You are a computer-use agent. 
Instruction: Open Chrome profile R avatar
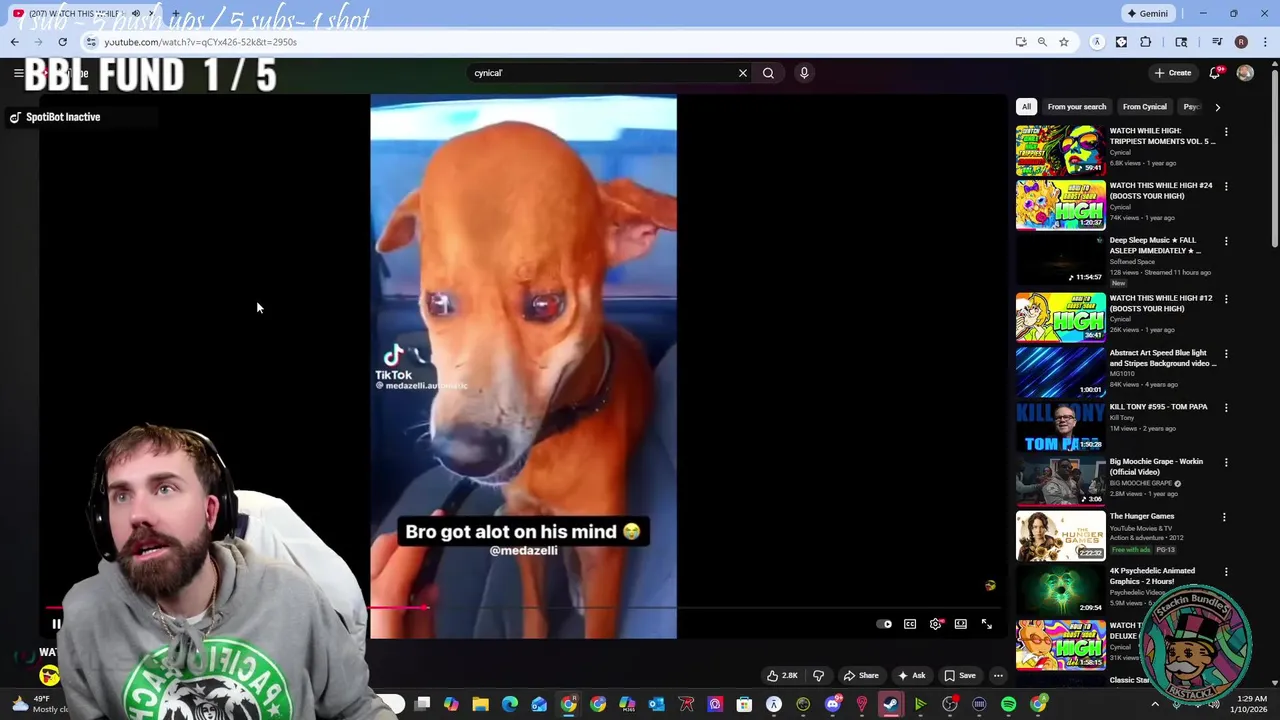[1241, 42]
